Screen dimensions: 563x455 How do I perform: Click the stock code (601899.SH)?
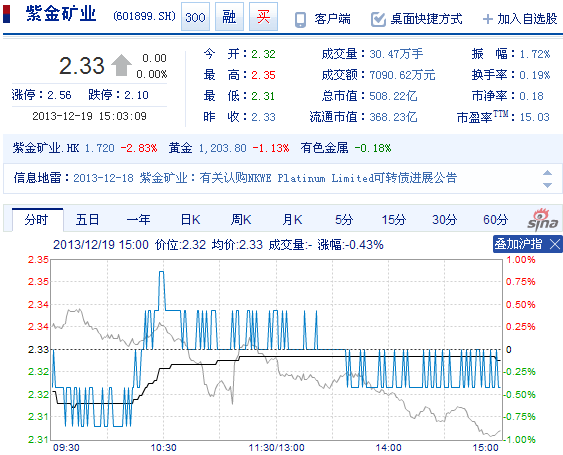tap(144, 16)
